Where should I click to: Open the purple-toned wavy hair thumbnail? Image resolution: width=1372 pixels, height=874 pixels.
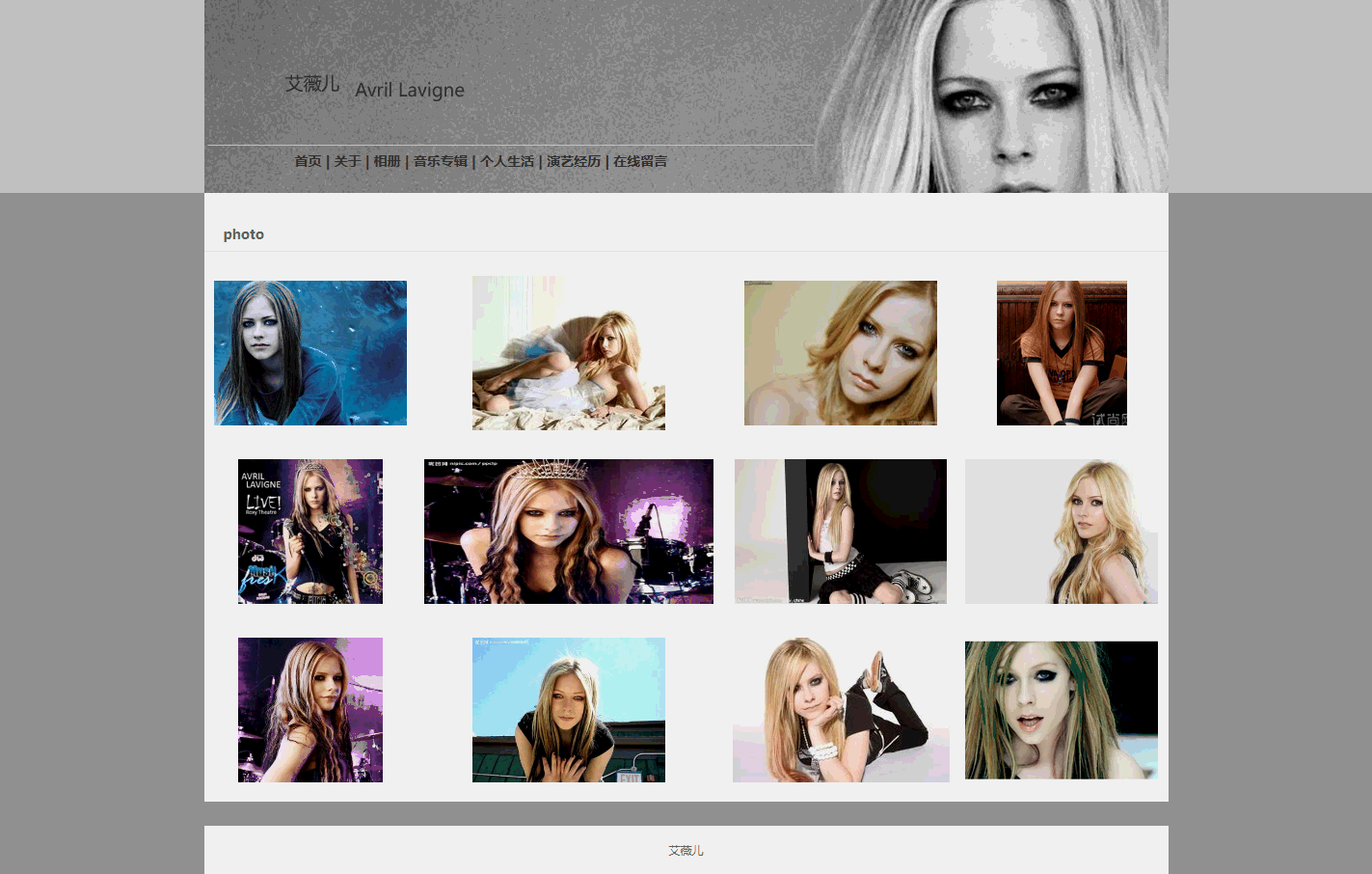[310, 710]
